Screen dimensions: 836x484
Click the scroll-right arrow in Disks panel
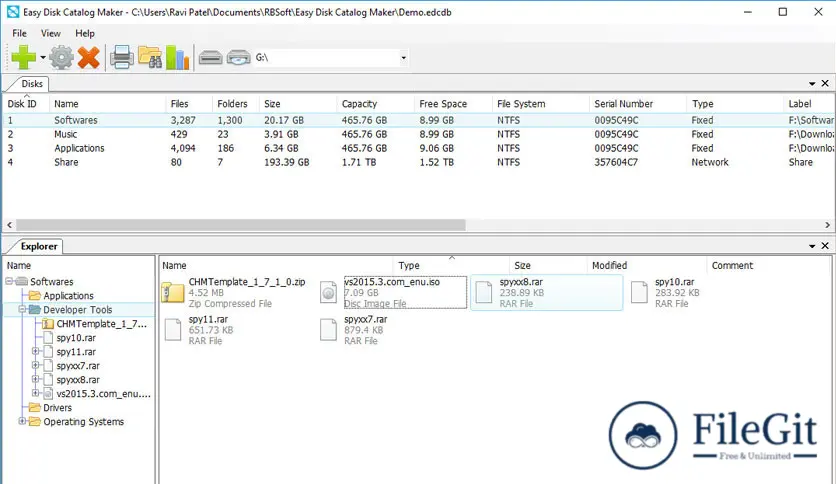[x=827, y=225]
